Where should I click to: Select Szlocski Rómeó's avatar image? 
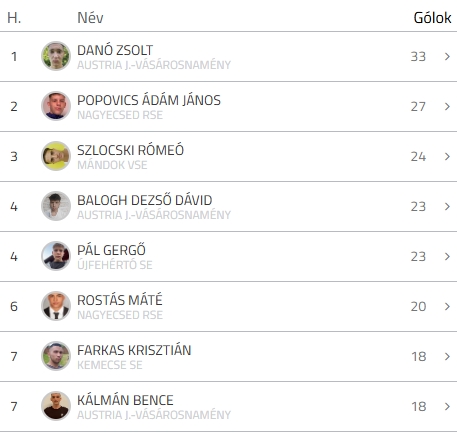click(x=56, y=156)
